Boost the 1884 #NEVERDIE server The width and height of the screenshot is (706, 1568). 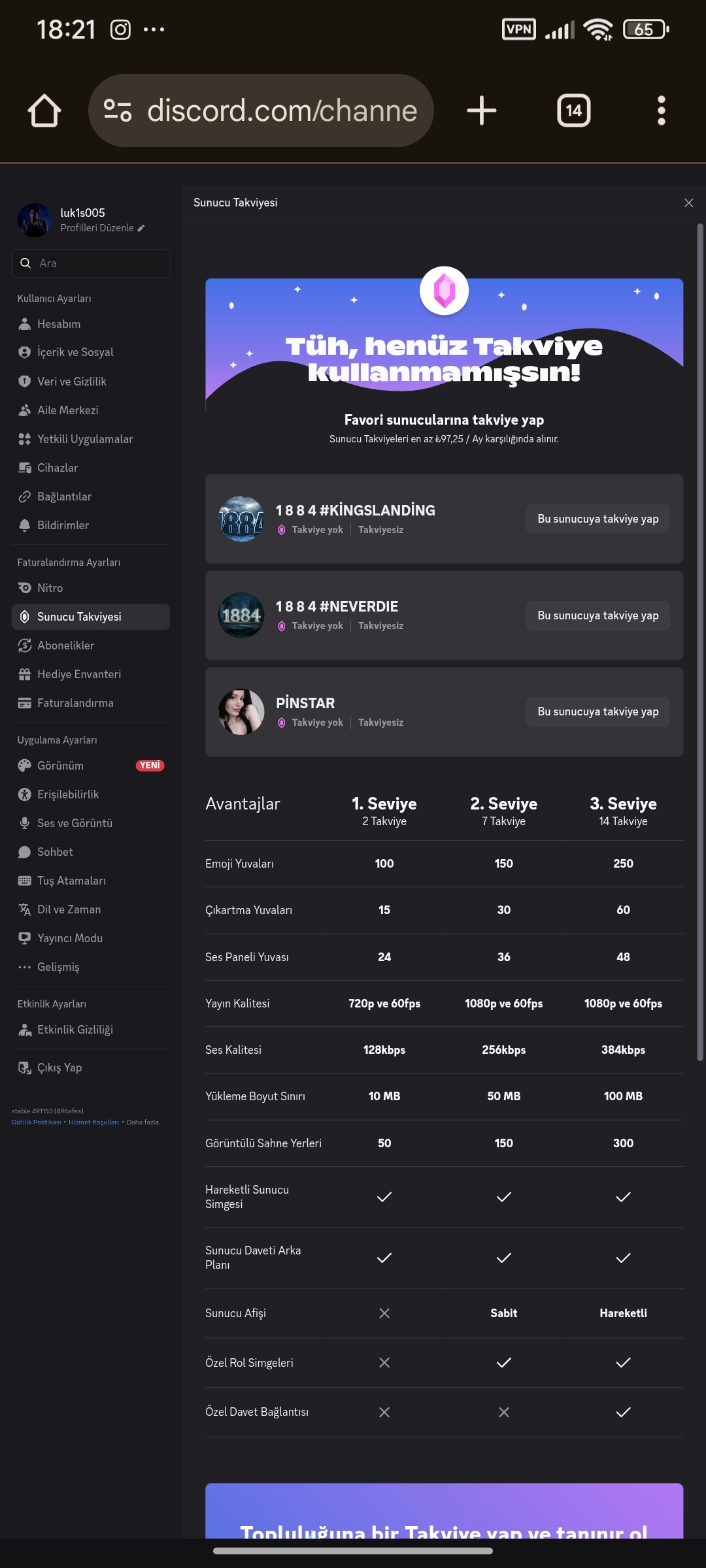pyautogui.click(x=598, y=615)
